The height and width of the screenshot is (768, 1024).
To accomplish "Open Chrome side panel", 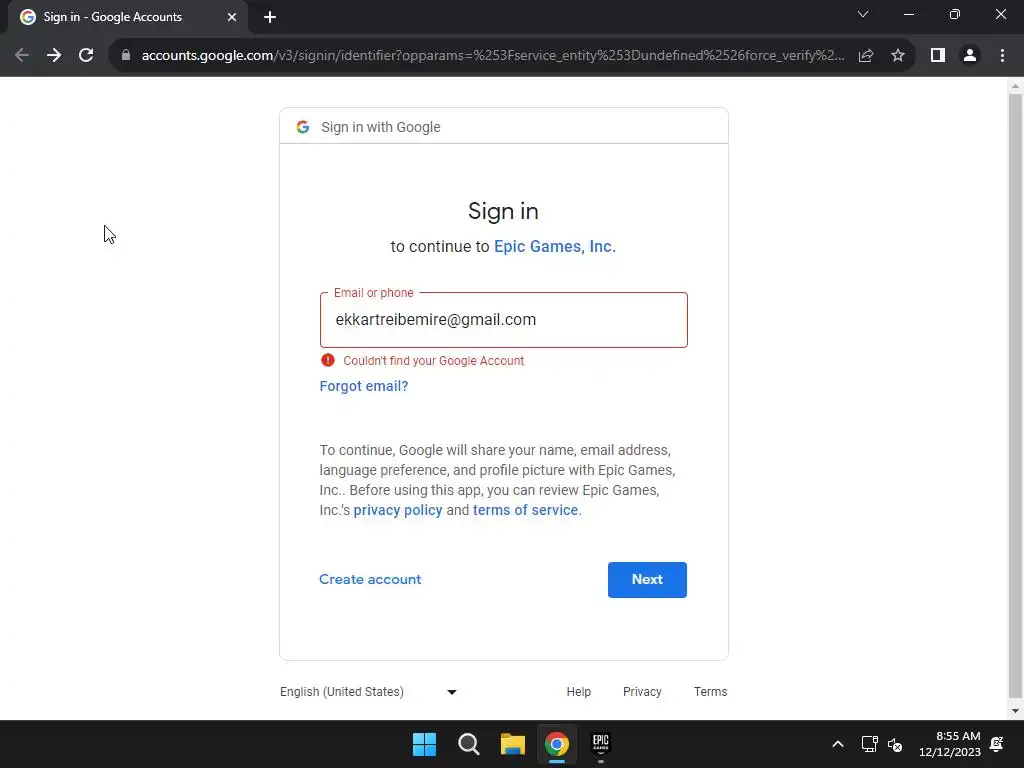I will pyautogui.click(x=938, y=56).
